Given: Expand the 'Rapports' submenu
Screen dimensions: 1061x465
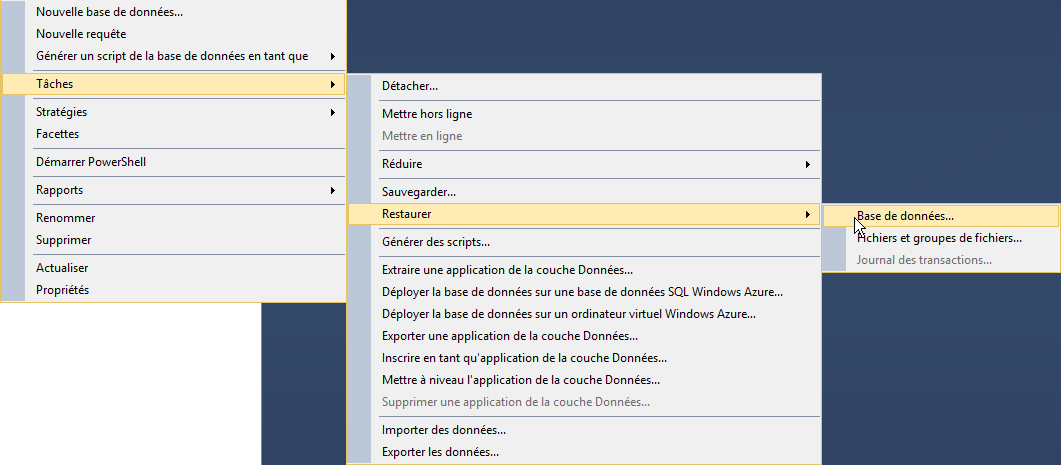Looking at the screenshot, I should coord(60,190).
